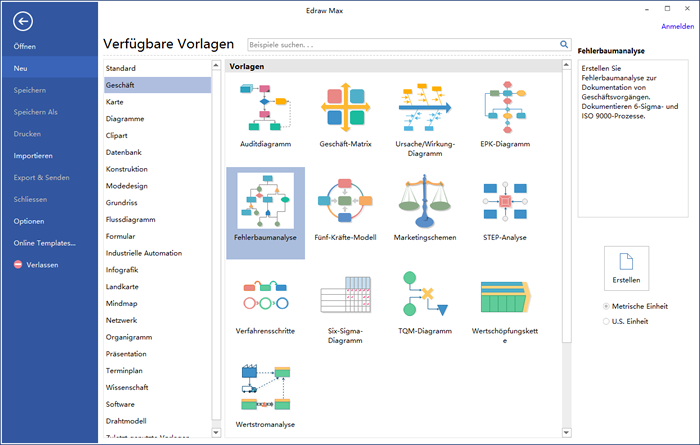Select the Geschäft category
700x445 pixels.
click(157, 85)
